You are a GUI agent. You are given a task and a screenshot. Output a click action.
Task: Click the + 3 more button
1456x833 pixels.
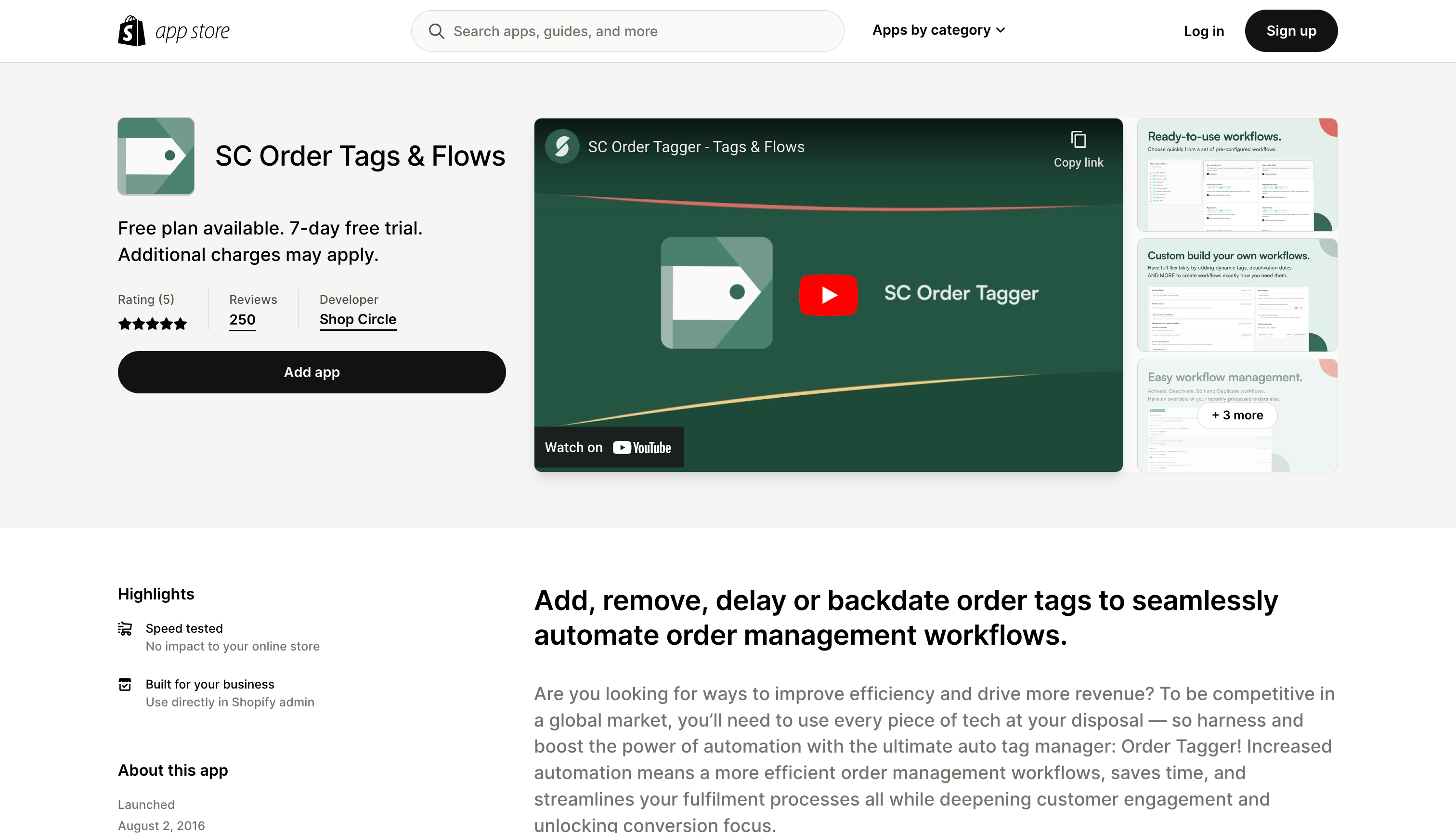coord(1237,416)
